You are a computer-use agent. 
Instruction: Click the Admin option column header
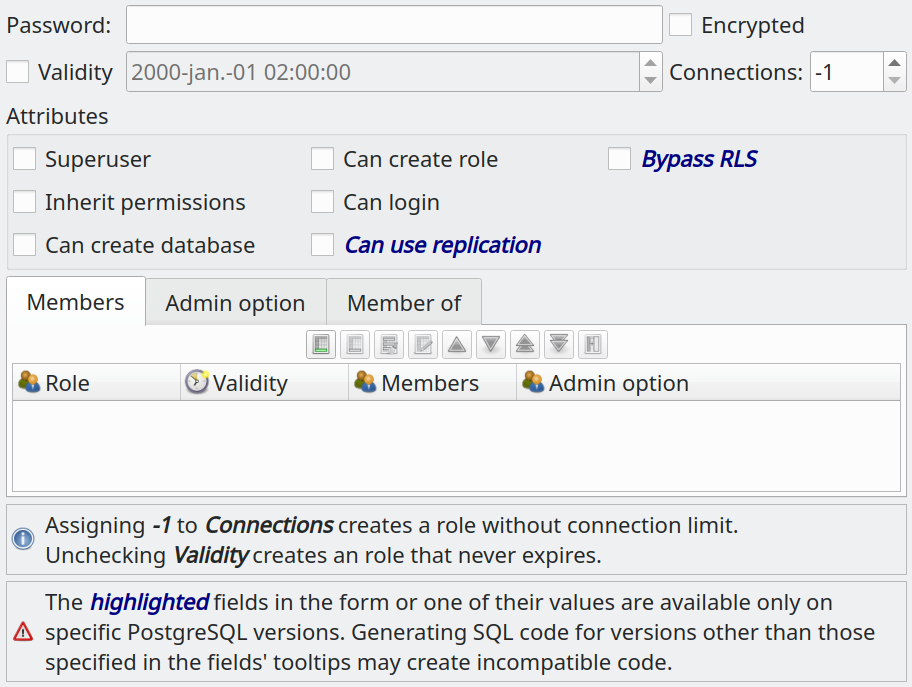(x=708, y=383)
